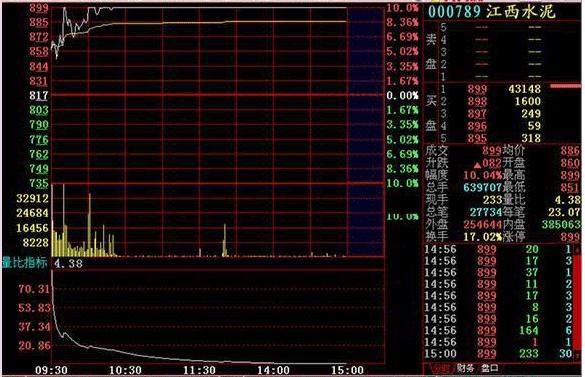
Task: Click the 10:30 time axis label
Action: pyautogui.click(x=125, y=370)
